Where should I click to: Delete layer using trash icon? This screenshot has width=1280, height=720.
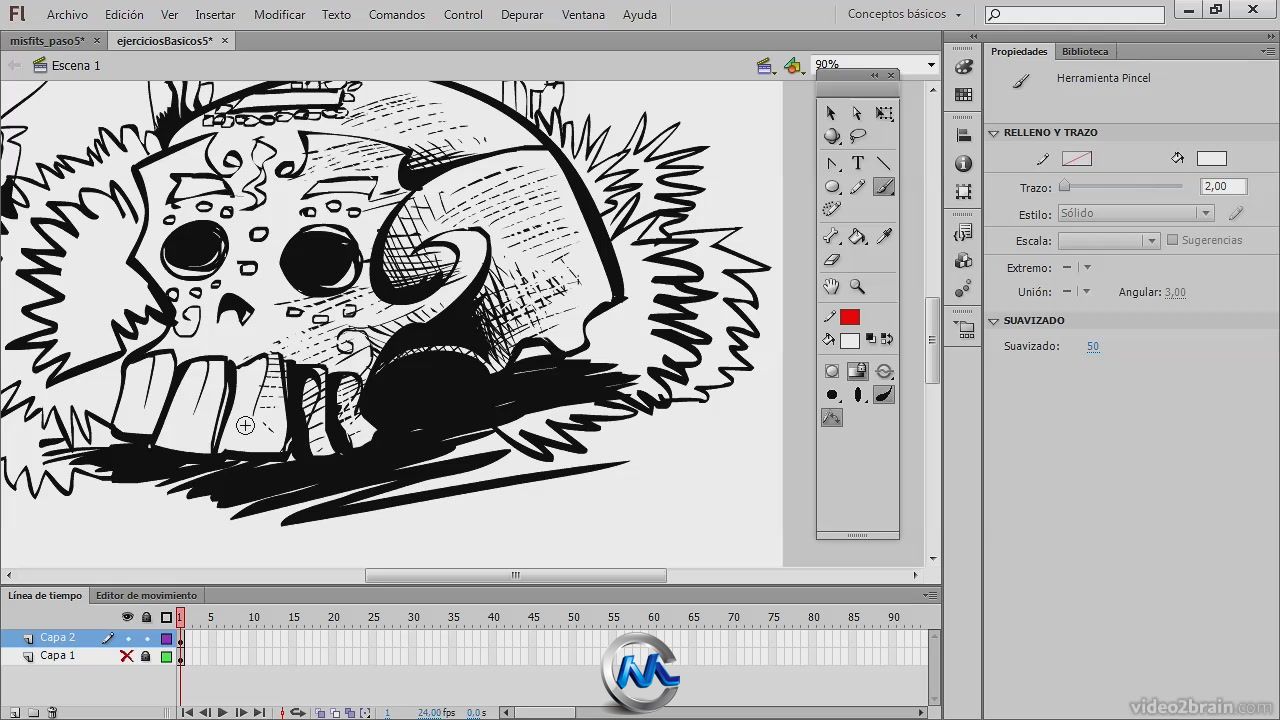tap(52, 712)
